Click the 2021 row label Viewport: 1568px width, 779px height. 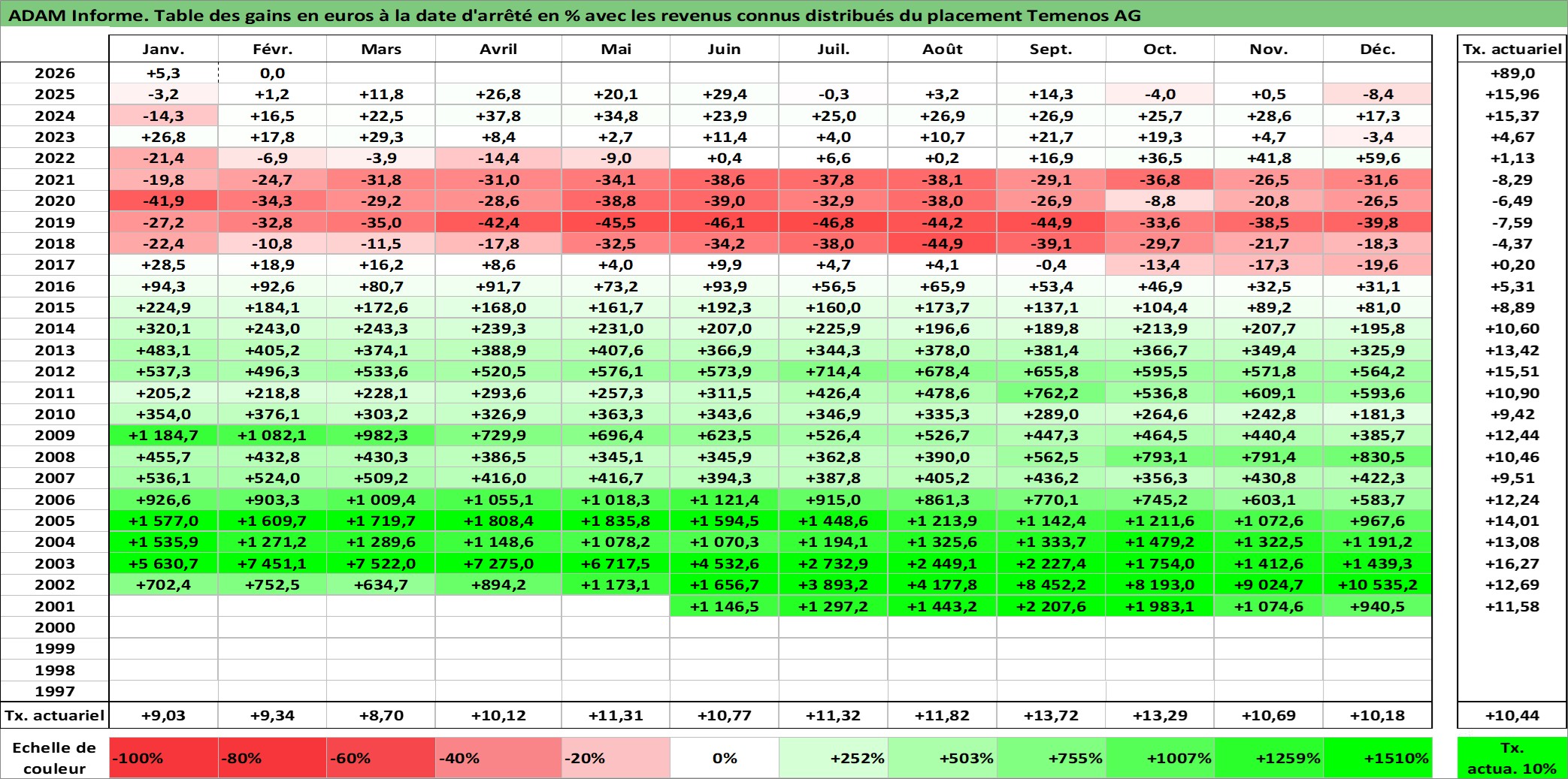(55, 180)
